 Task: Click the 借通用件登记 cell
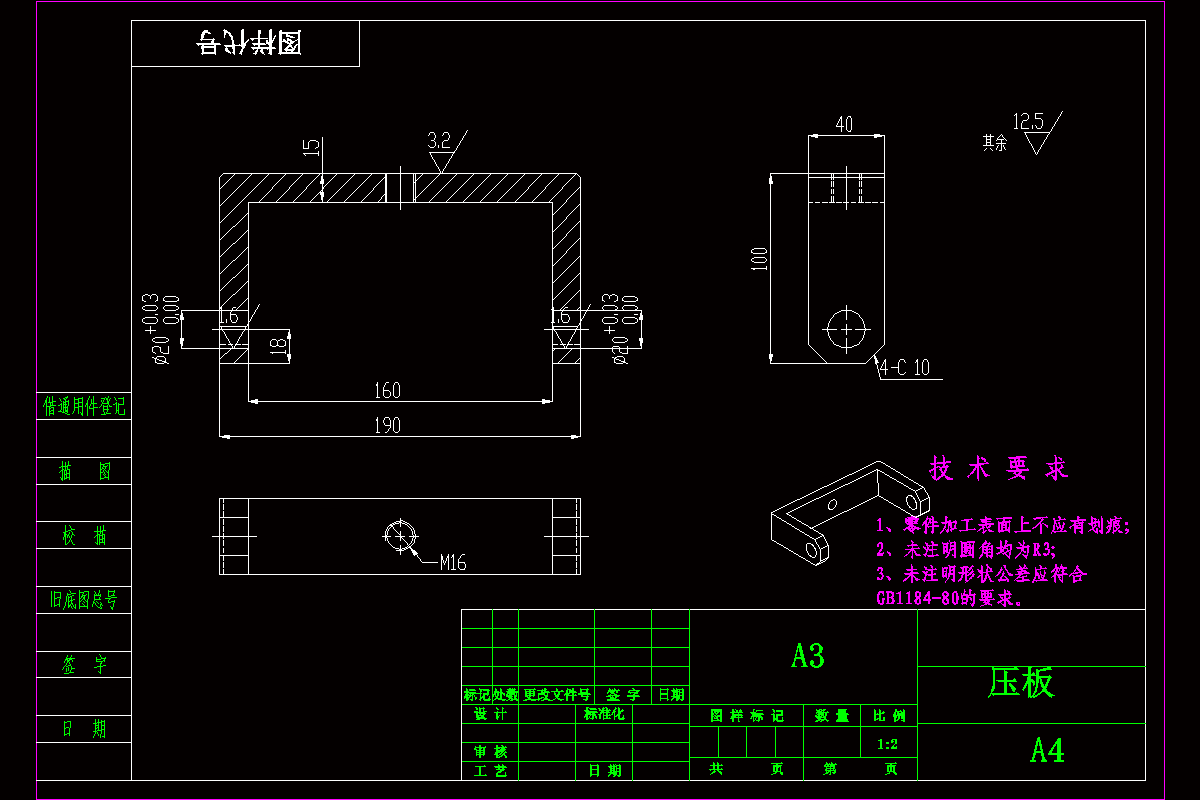click(84, 406)
